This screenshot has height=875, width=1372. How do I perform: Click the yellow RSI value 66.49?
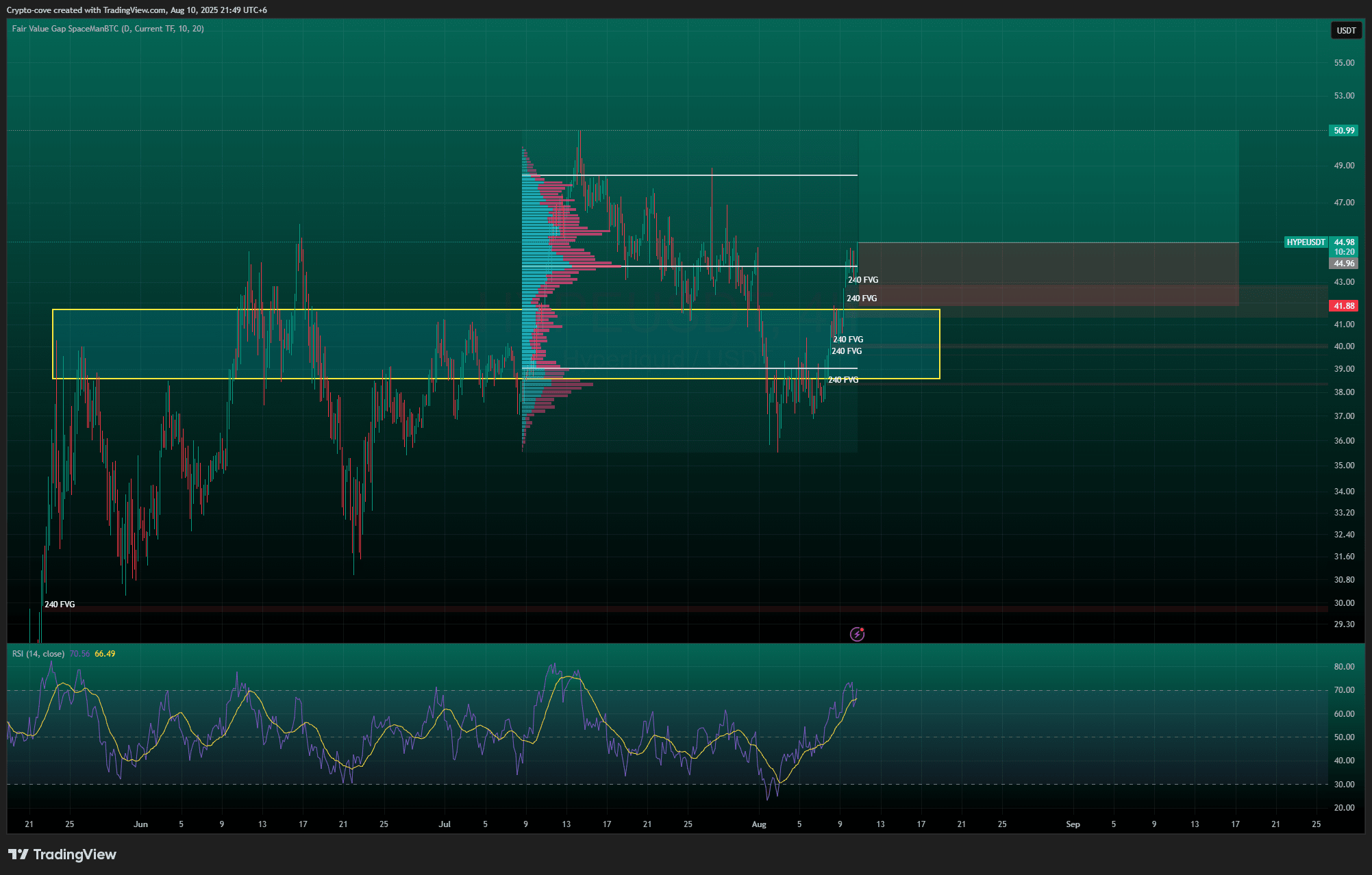pos(105,654)
